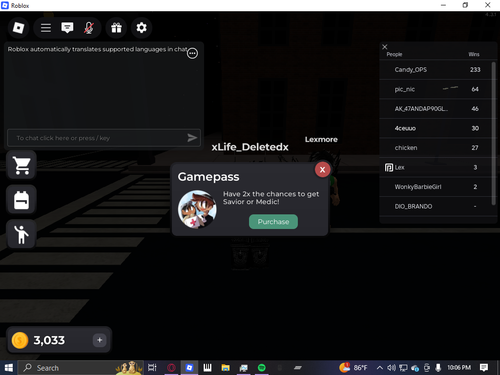Viewport: 500px width, 375px height.
Task: Click the icon beside player Lex
Action: pyautogui.click(x=389, y=167)
